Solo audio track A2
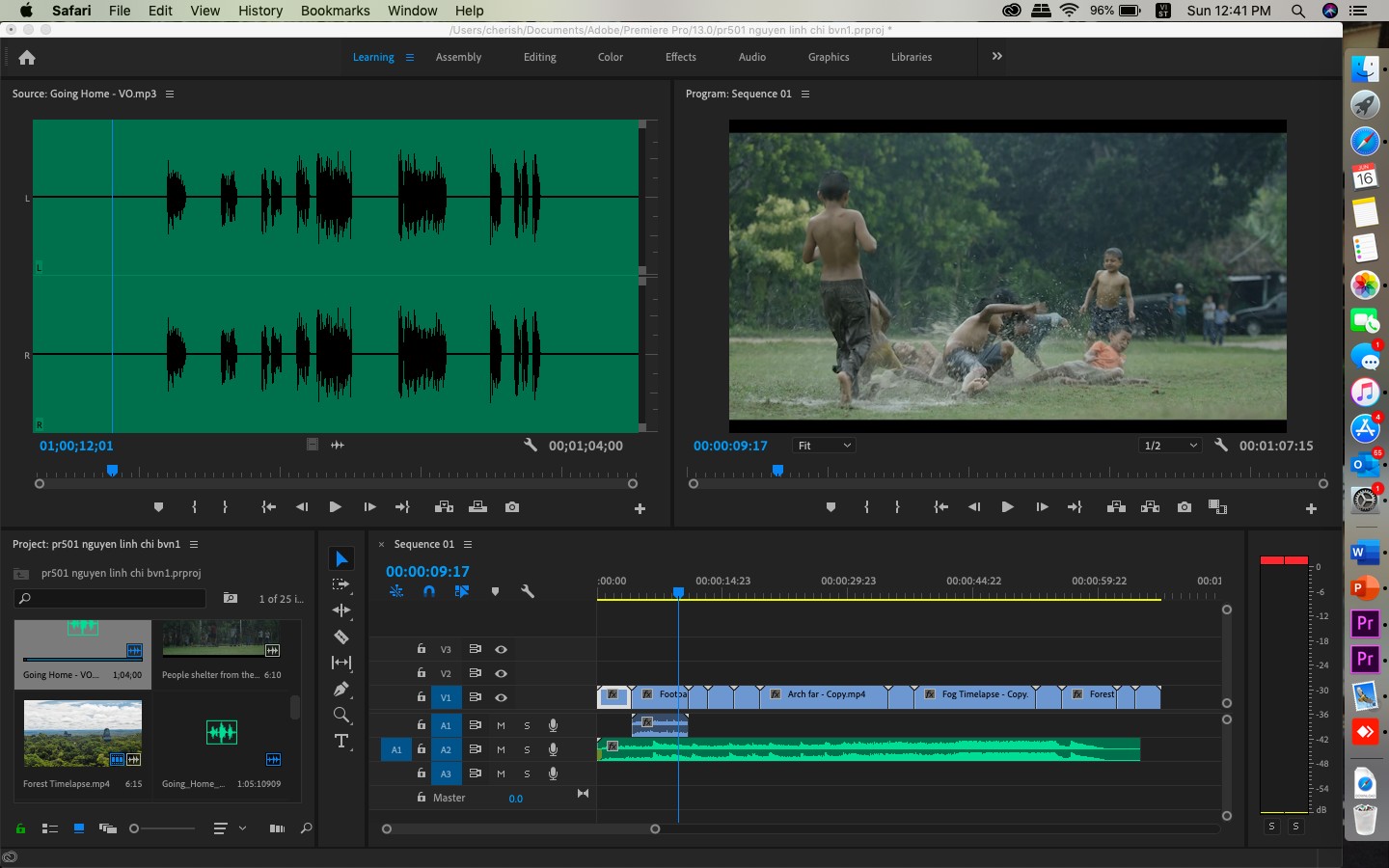 pos(527,749)
